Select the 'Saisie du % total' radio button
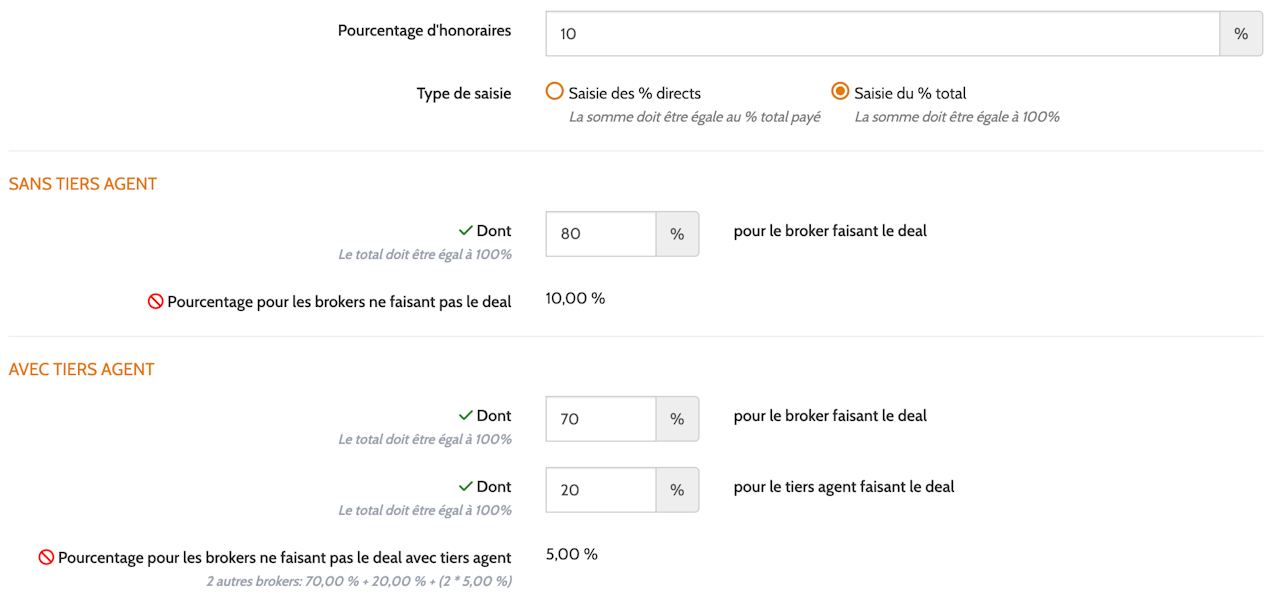 841,92
